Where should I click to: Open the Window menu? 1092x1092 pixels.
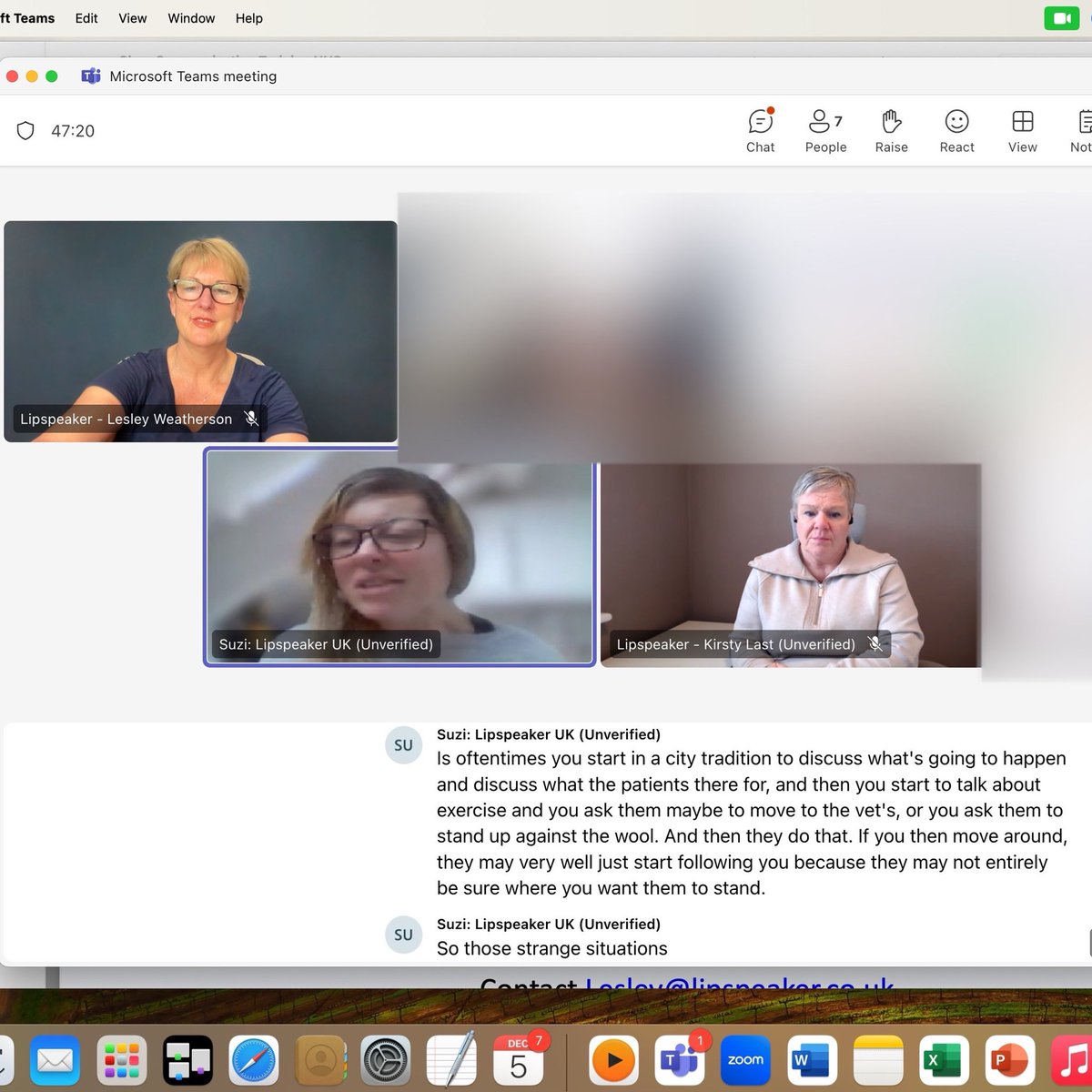coord(190,17)
